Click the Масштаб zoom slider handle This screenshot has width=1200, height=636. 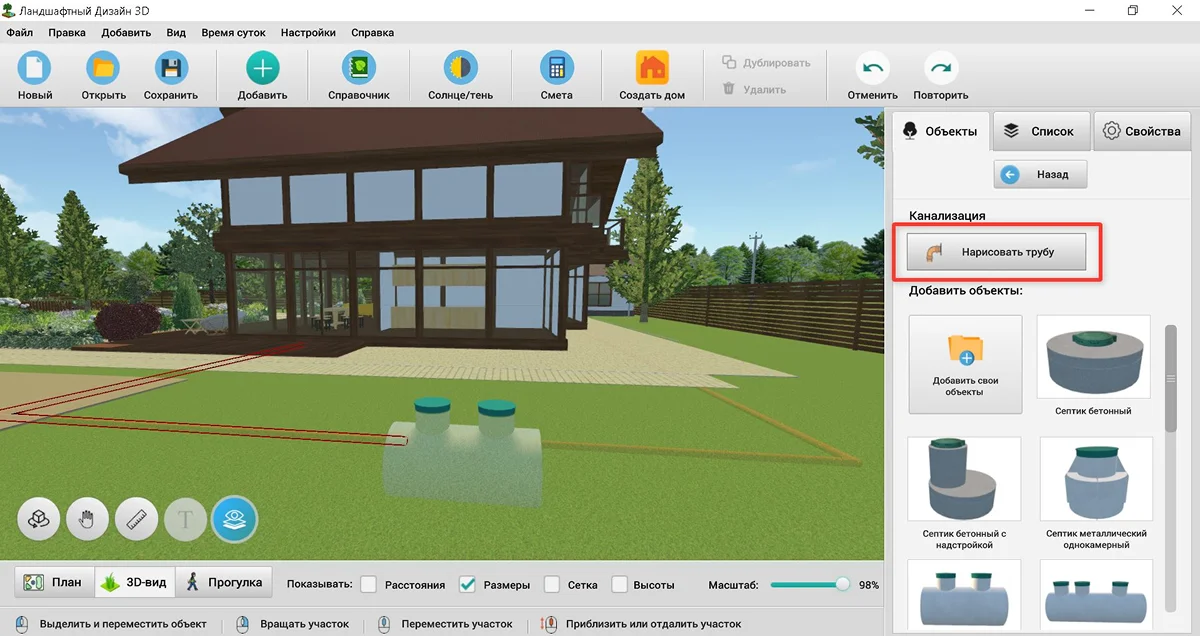click(x=842, y=584)
